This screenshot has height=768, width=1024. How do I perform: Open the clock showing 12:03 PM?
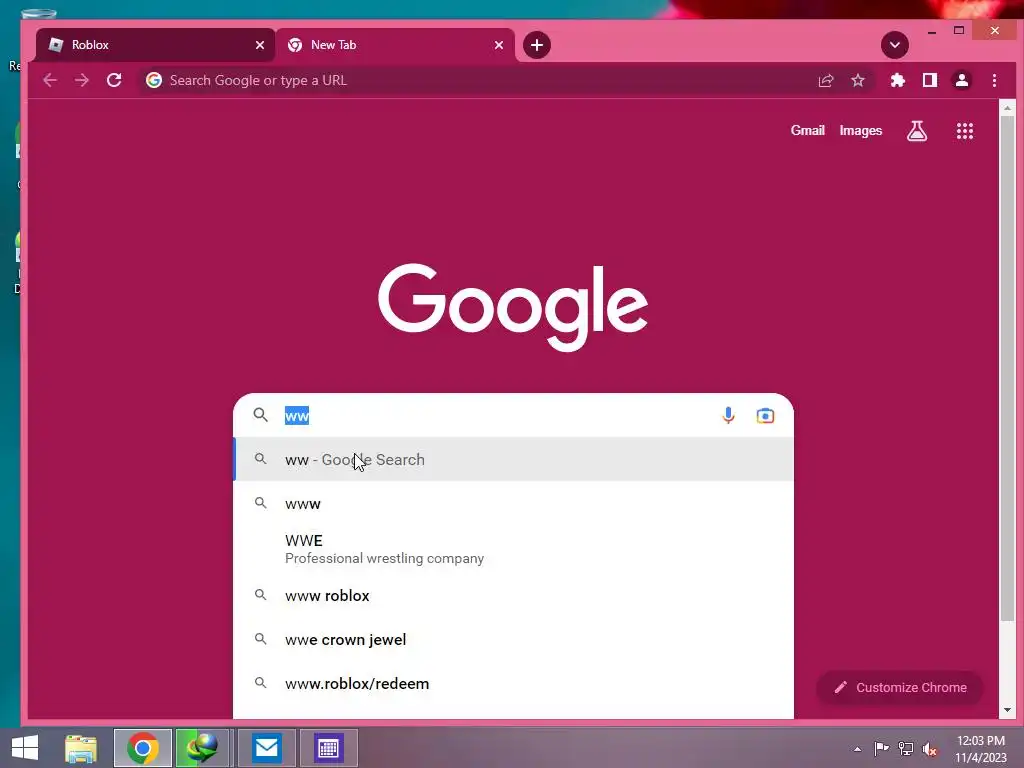981,749
